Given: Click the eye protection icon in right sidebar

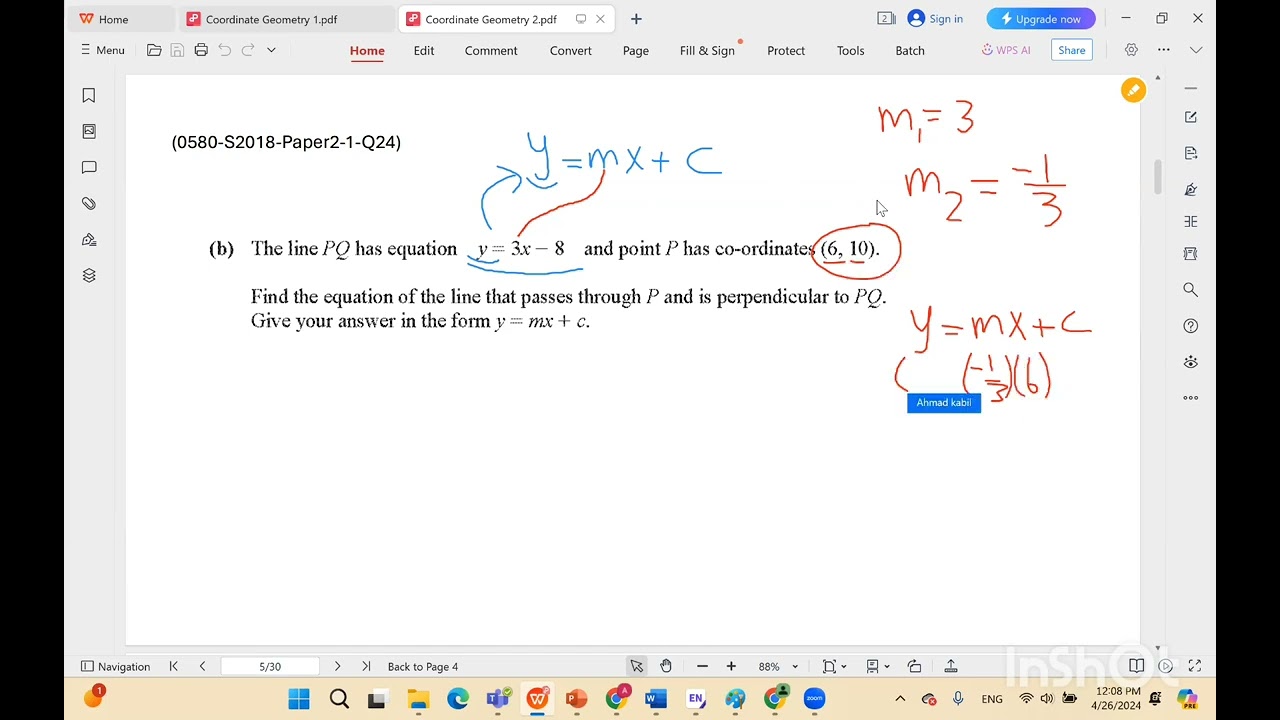Looking at the screenshot, I should [1191, 362].
